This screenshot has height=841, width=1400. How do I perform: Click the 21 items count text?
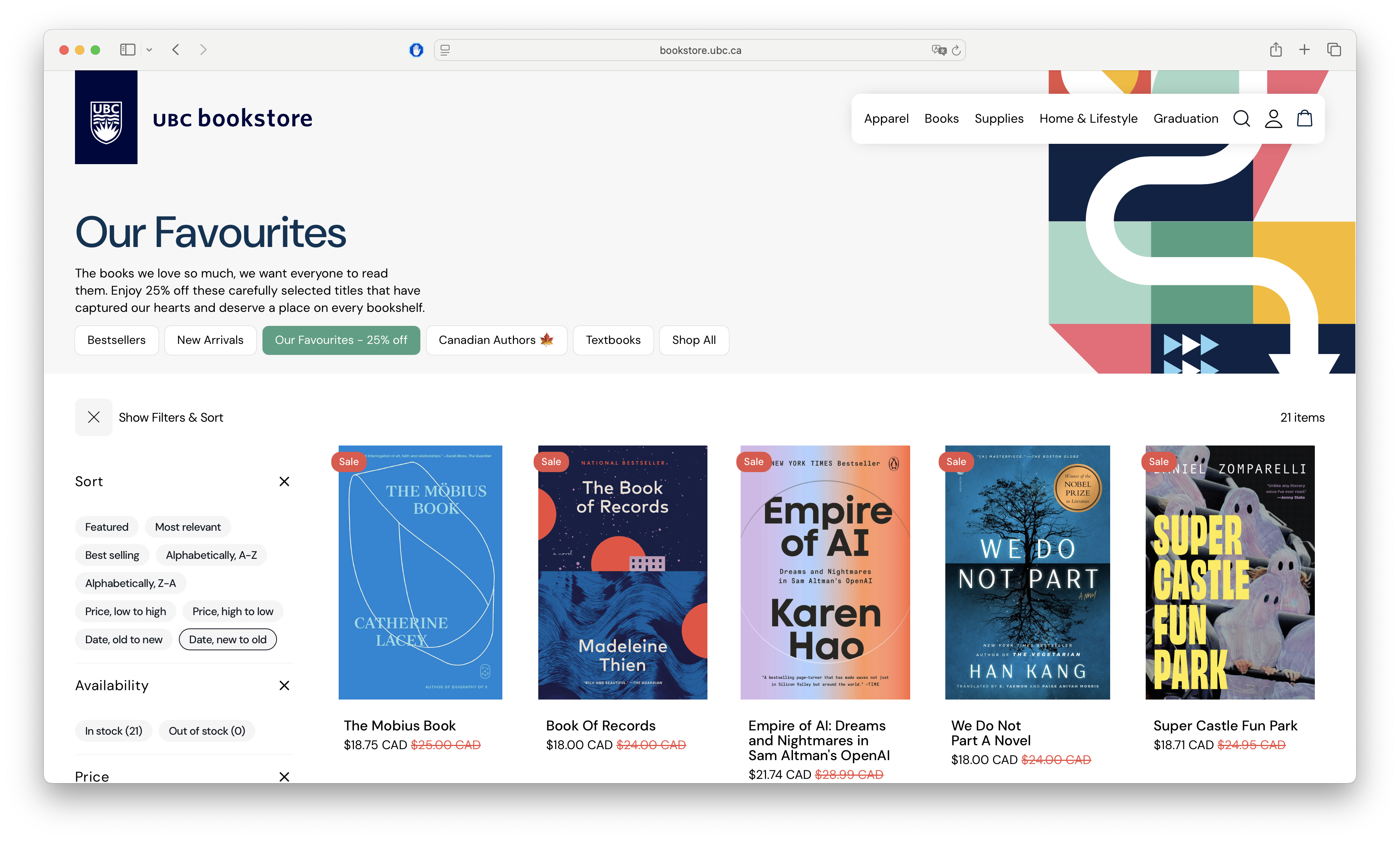pyautogui.click(x=1302, y=418)
